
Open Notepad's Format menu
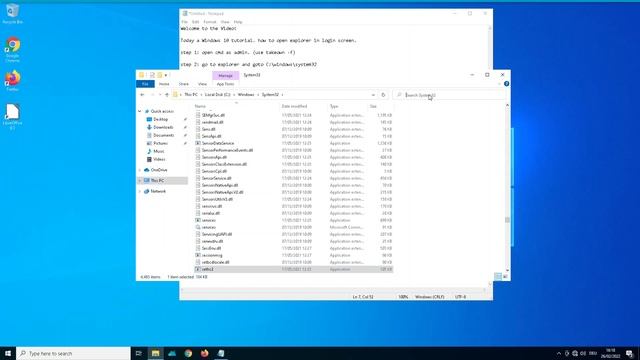210,22
